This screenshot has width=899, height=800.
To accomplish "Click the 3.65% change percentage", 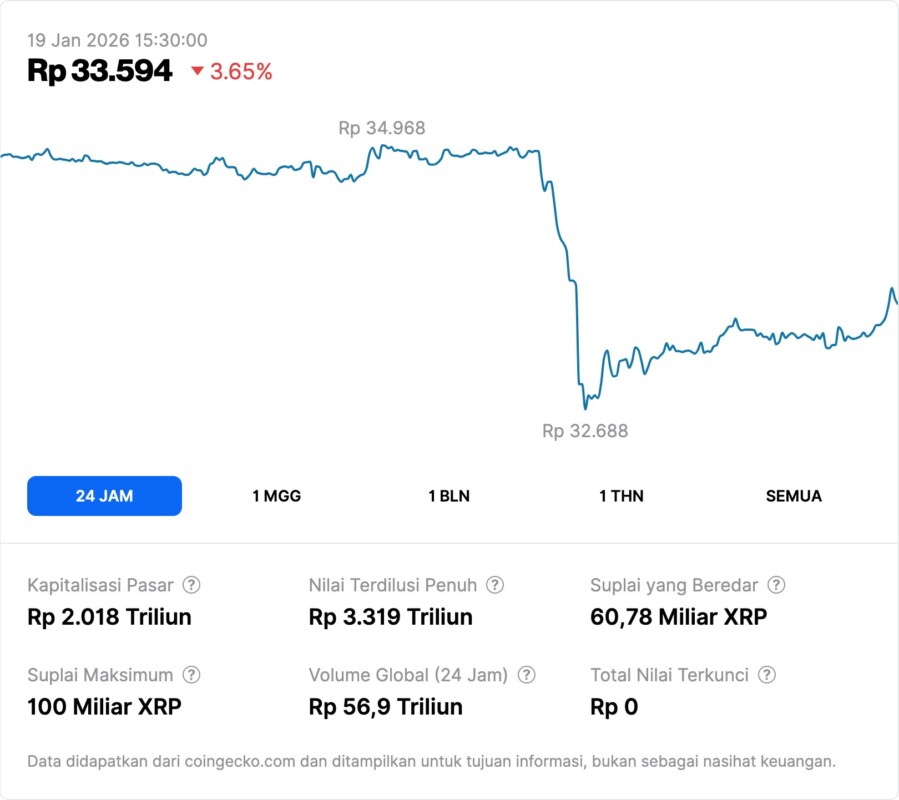I will (x=241, y=71).
